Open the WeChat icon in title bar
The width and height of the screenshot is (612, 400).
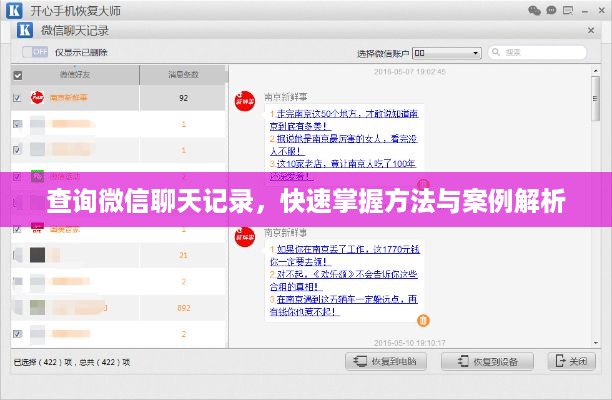pos(534,10)
